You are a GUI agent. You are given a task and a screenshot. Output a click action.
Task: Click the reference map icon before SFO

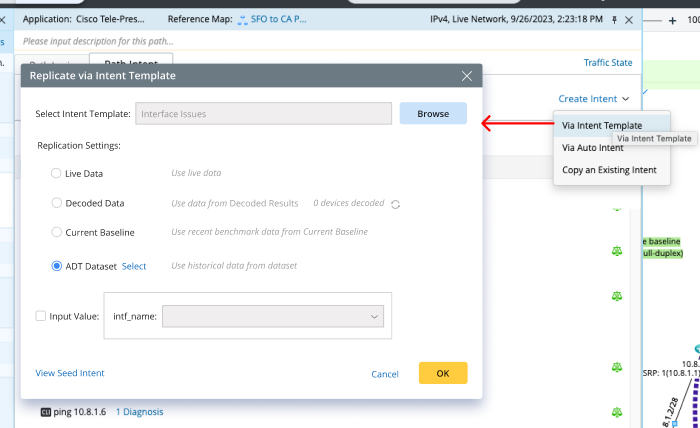pyautogui.click(x=243, y=20)
